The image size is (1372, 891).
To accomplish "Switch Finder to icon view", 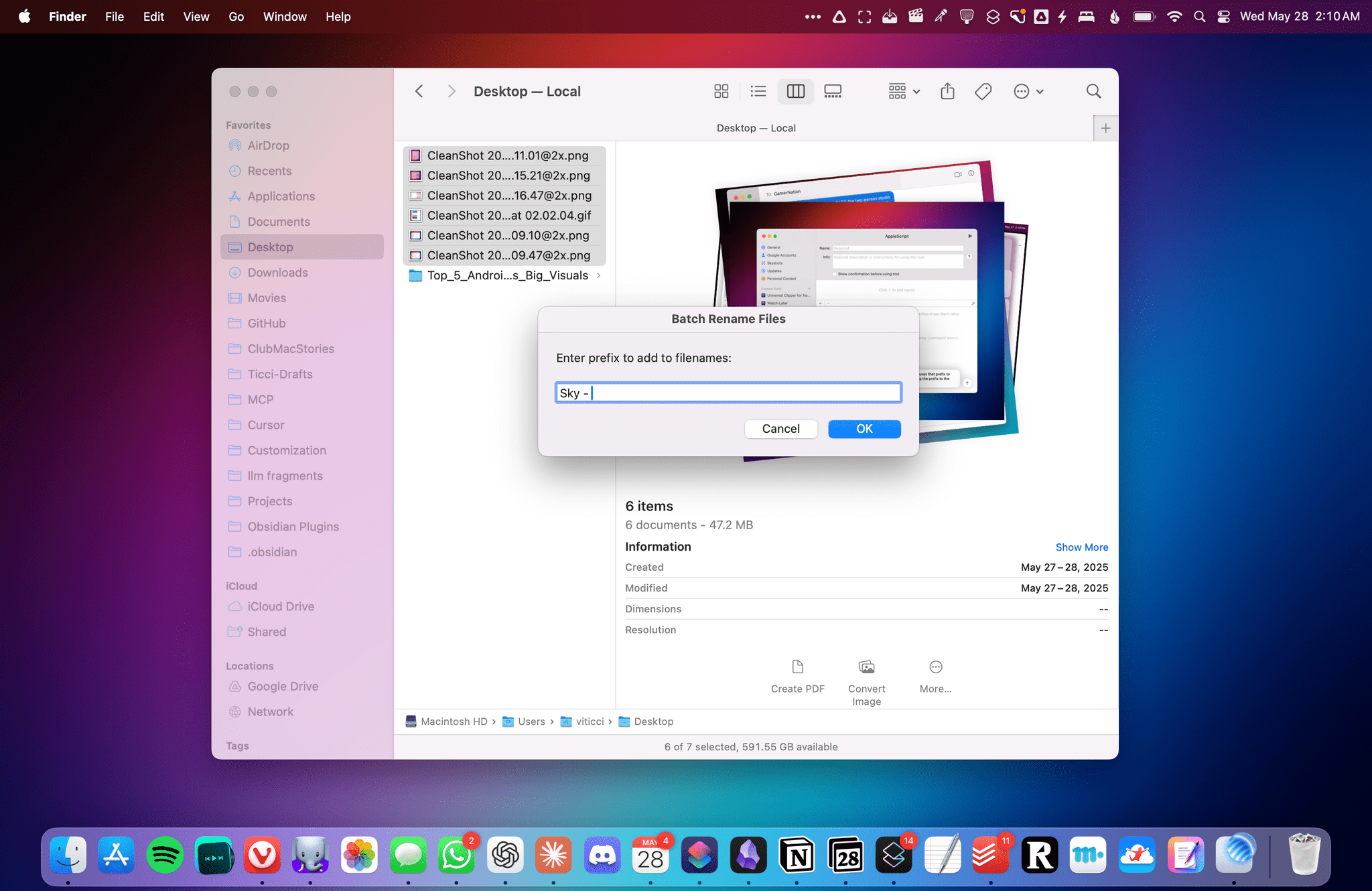I will coord(721,91).
